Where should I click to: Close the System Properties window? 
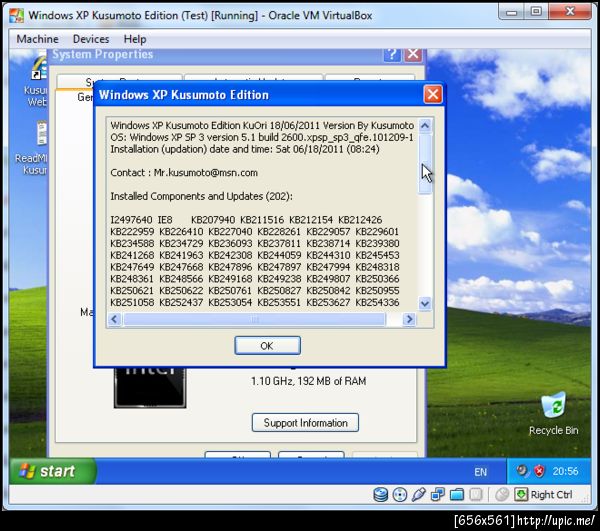(413, 55)
